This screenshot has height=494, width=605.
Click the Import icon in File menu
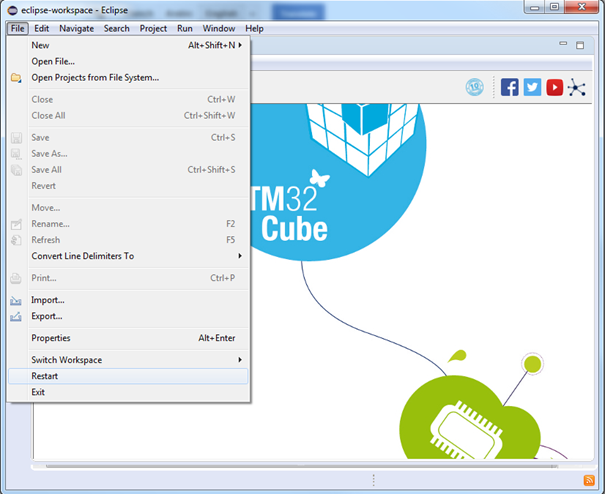click(16, 300)
